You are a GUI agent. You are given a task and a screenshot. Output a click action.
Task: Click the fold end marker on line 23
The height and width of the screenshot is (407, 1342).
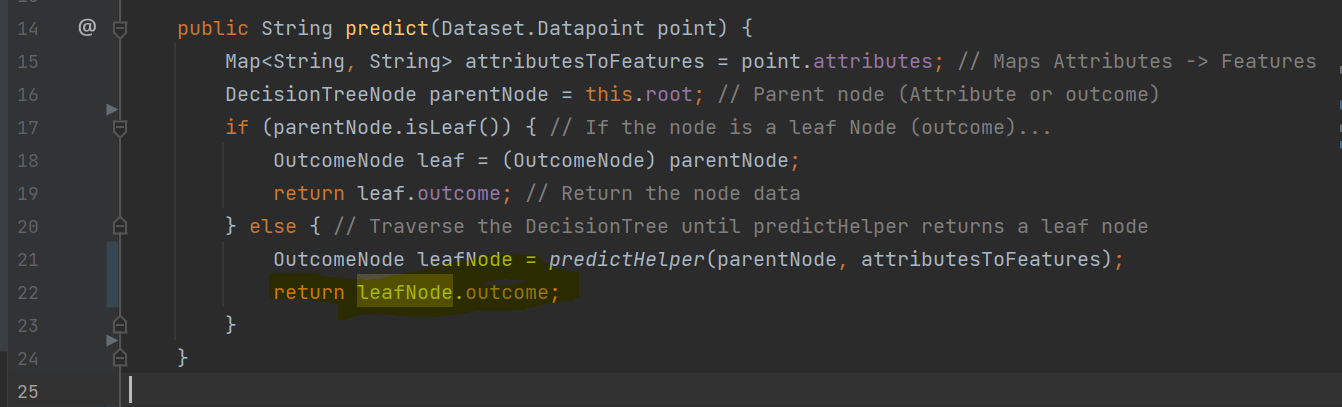click(x=120, y=325)
